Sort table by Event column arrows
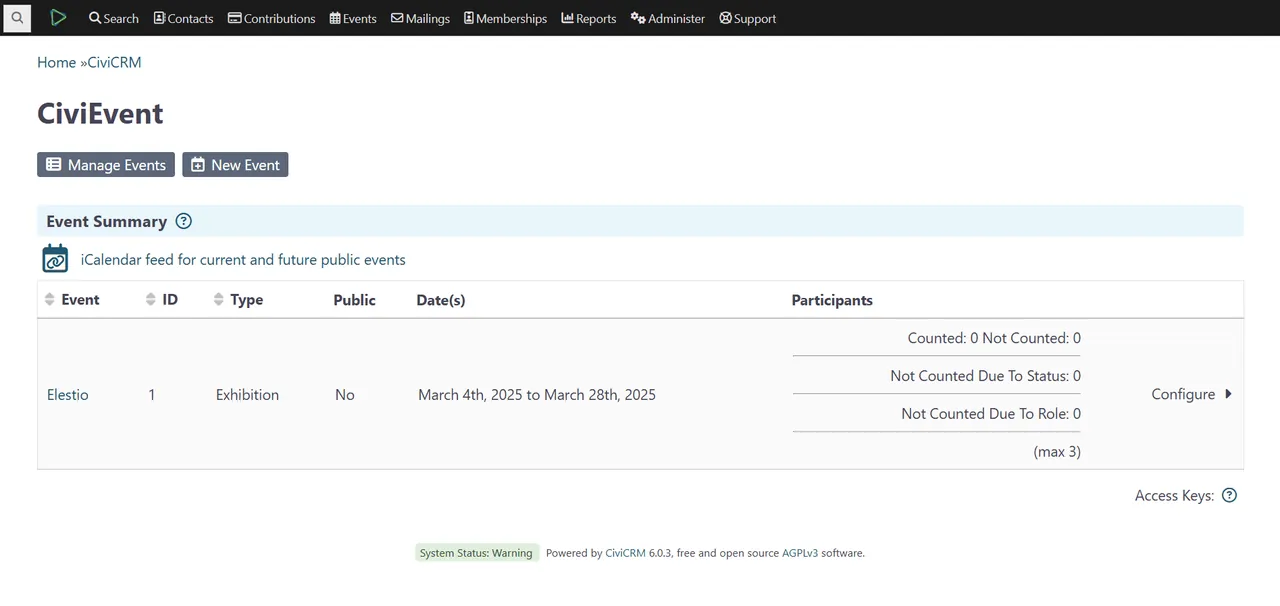 coord(50,299)
